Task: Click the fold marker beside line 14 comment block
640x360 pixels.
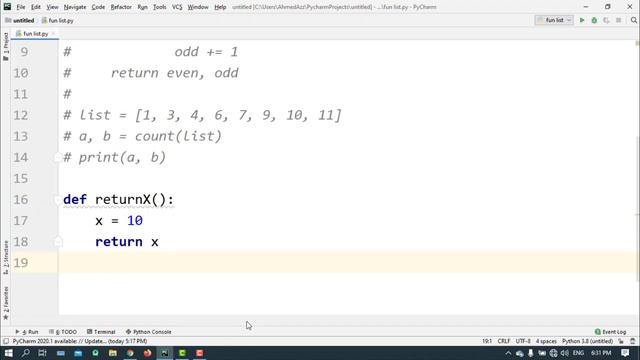Action: (58, 158)
